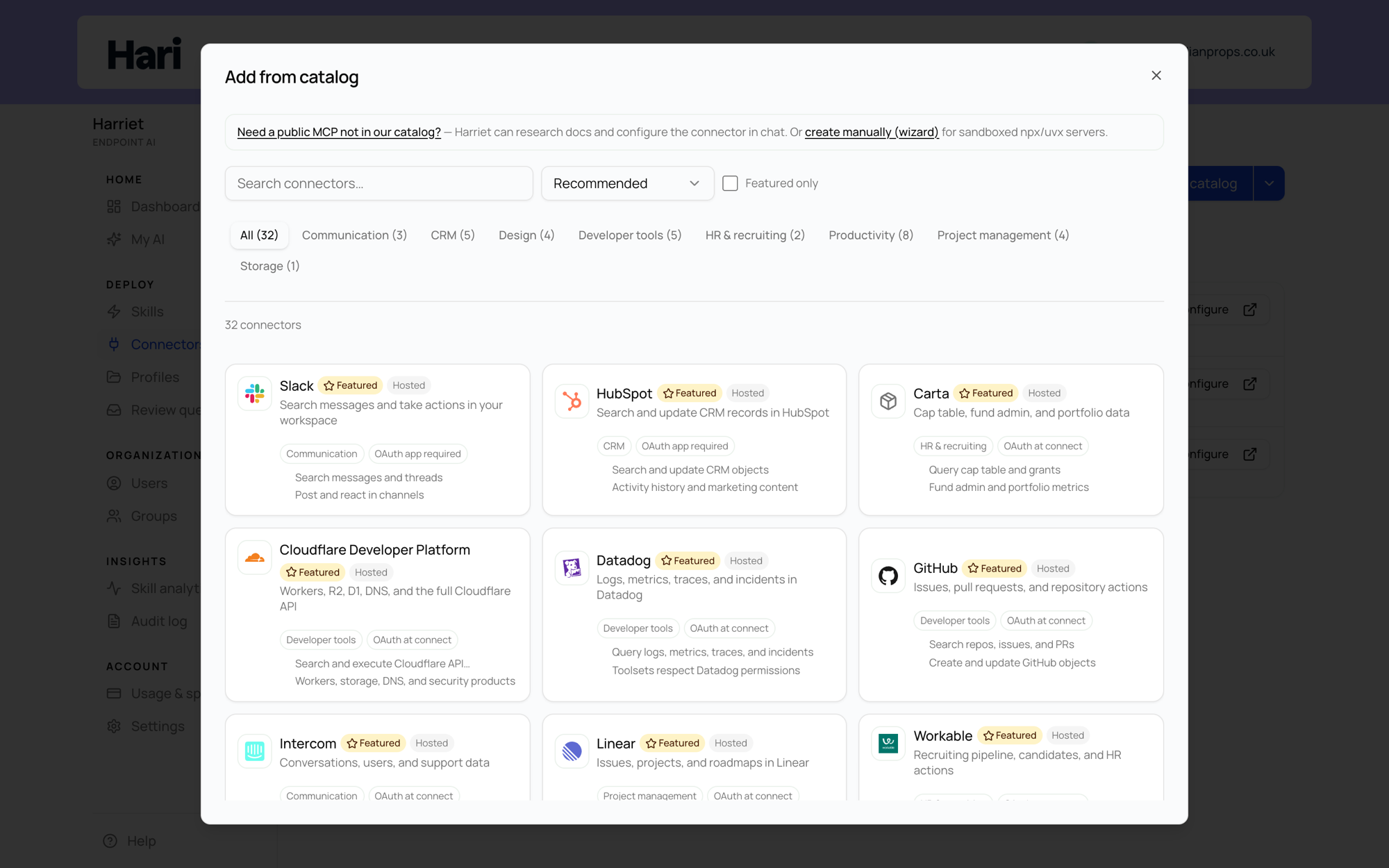Click 'Need a public MCP not in our catalog?' link

click(339, 132)
